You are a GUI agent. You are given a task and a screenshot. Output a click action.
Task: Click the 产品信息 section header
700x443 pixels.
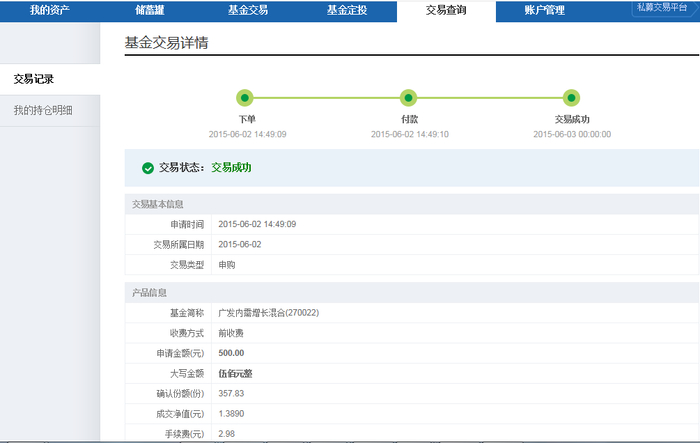pyautogui.click(x=149, y=293)
